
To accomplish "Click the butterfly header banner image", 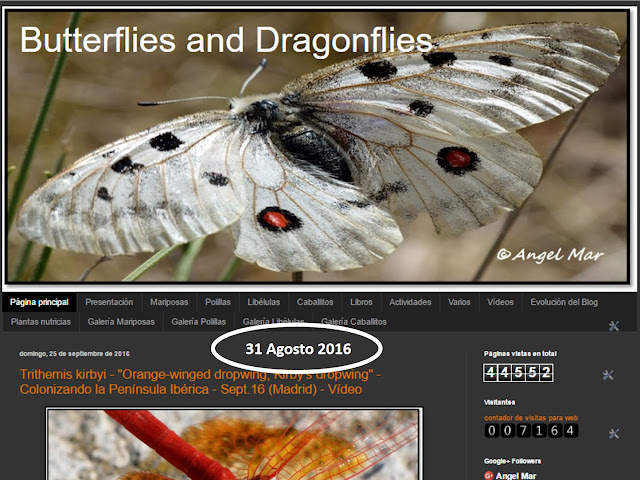I will click(x=317, y=146).
